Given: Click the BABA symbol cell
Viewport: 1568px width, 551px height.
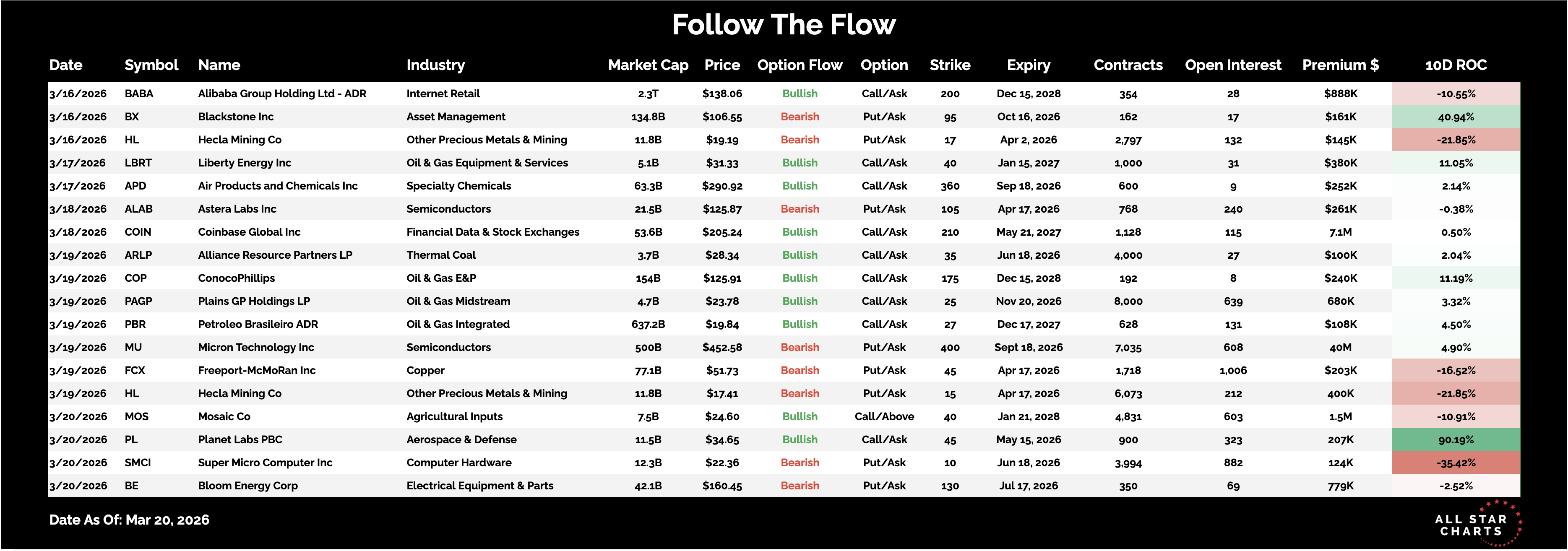Looking at the screenshot, I should [x=139, y=94].
